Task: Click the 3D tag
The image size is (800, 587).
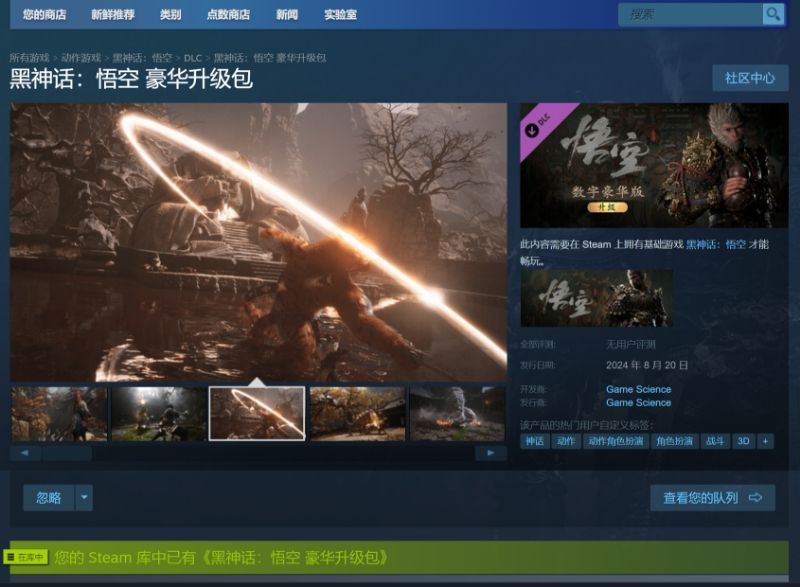Action: pos(743,441)
